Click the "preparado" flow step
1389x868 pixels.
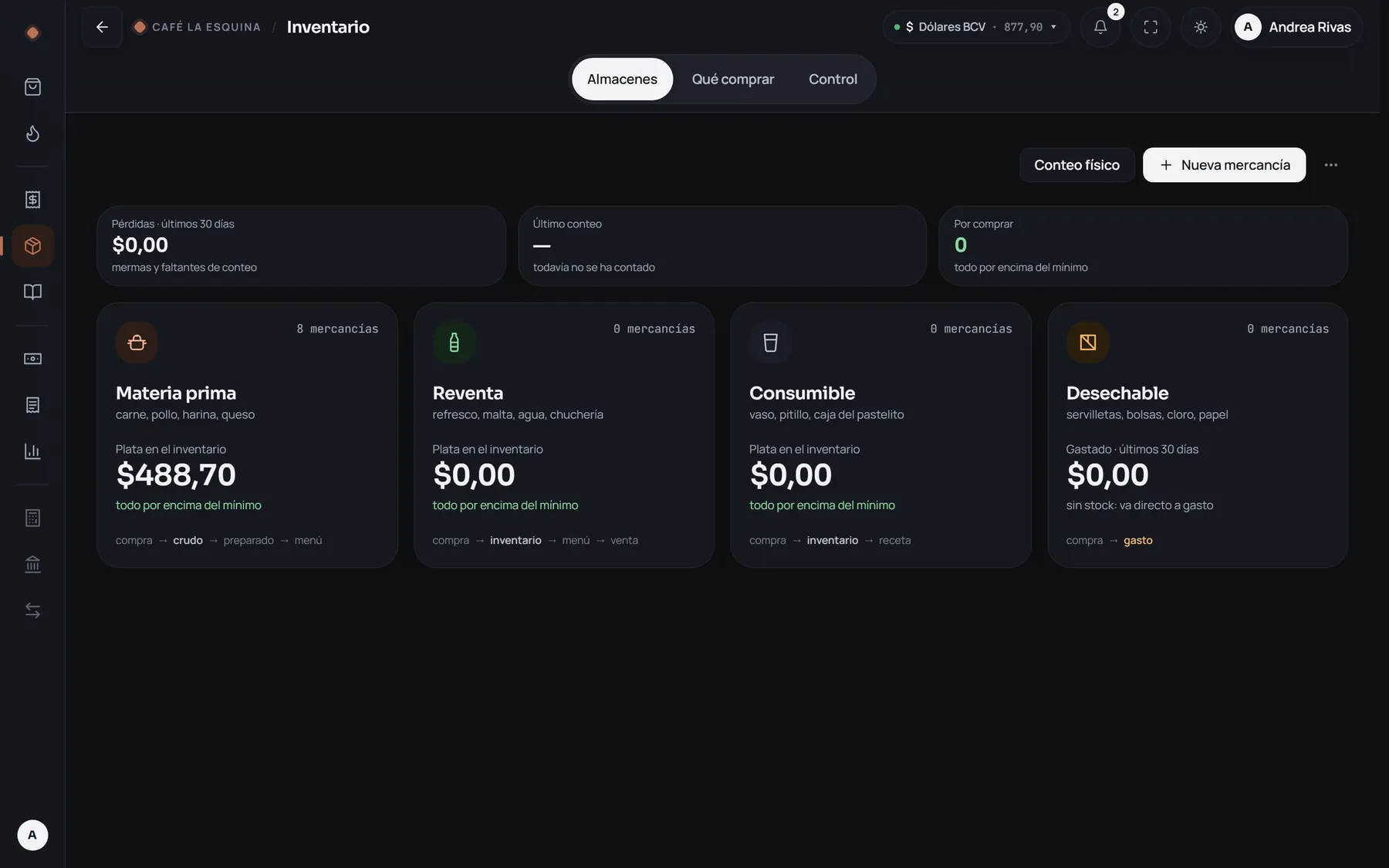coord(248,540)
